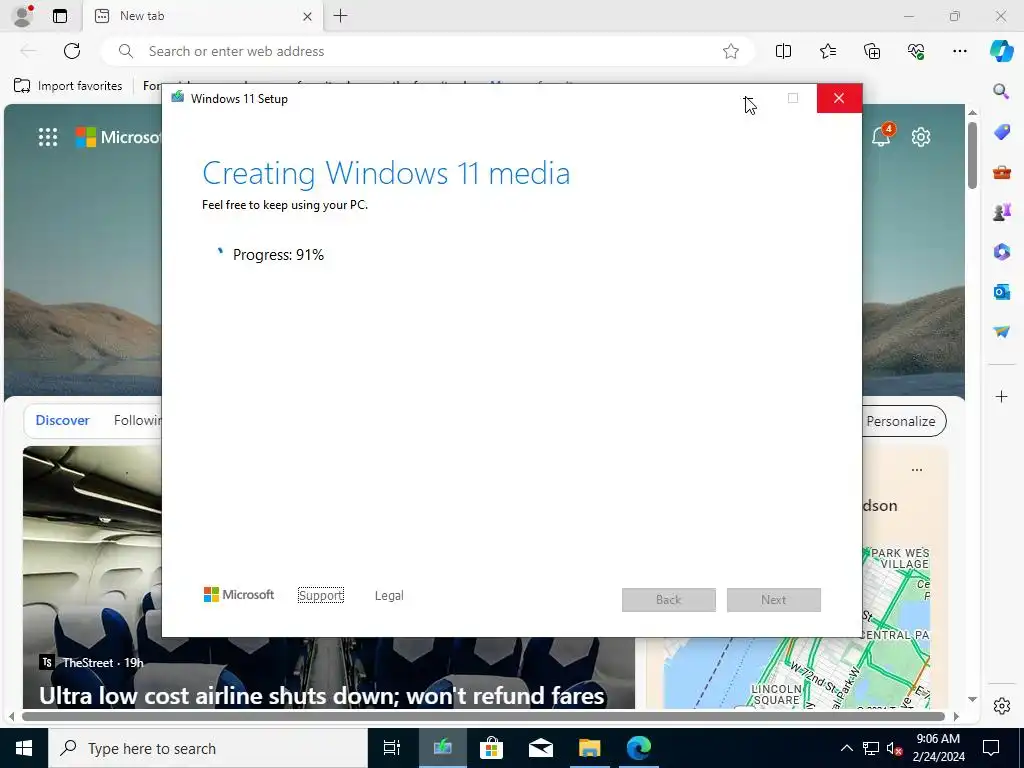This screenshot has width=1024, height=768.
Task: Open the Edge tab actions menu icon
Action: pos(60,16)
